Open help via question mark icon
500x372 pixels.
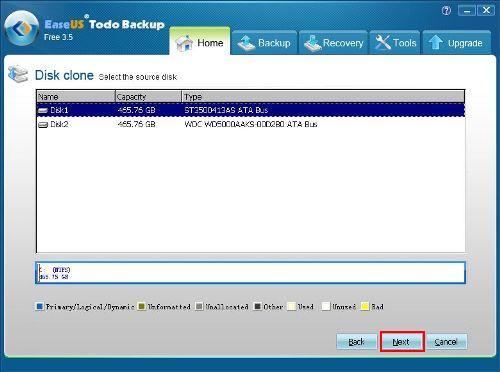(x=446, y=11)
